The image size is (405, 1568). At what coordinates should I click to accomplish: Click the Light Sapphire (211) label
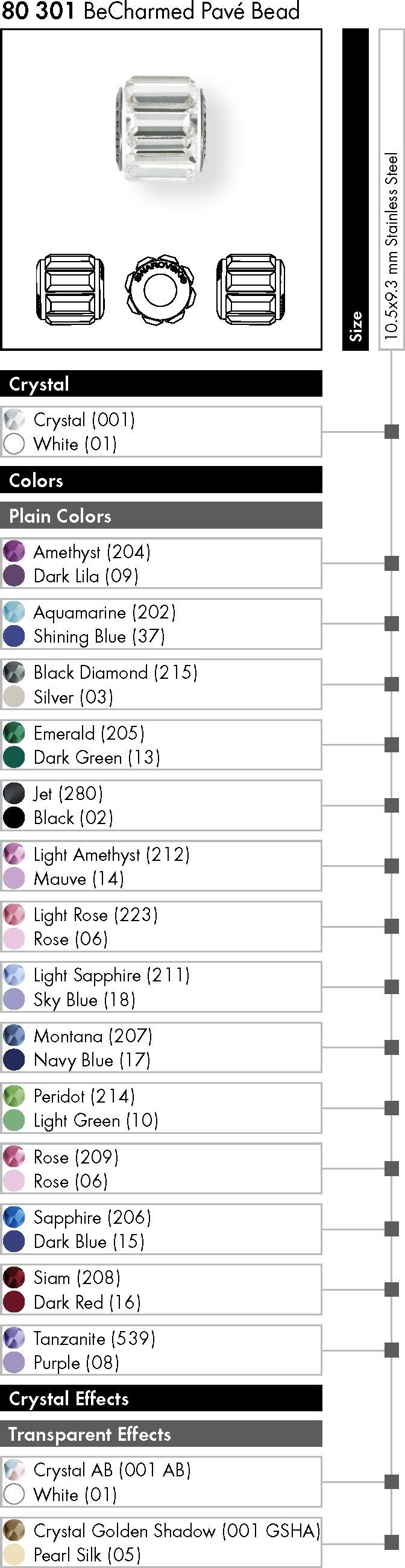pos(111,975)
